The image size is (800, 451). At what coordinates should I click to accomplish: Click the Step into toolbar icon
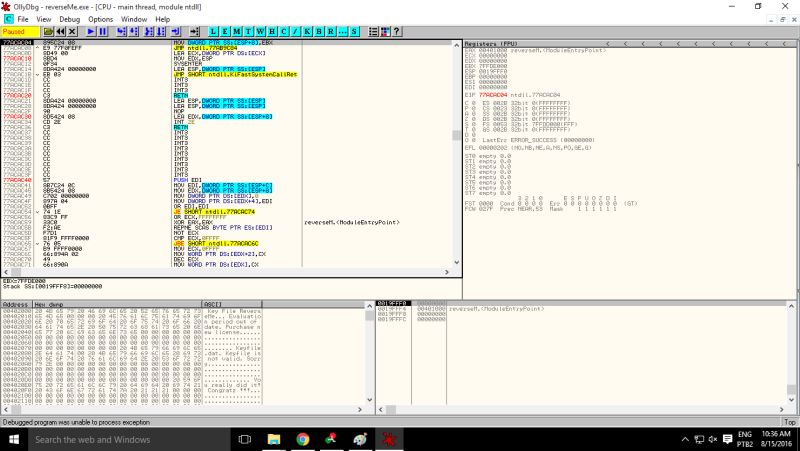pos(121,32)
